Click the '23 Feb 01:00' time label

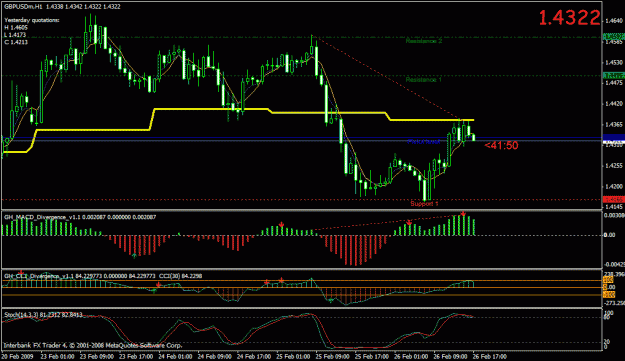[58, 356]
